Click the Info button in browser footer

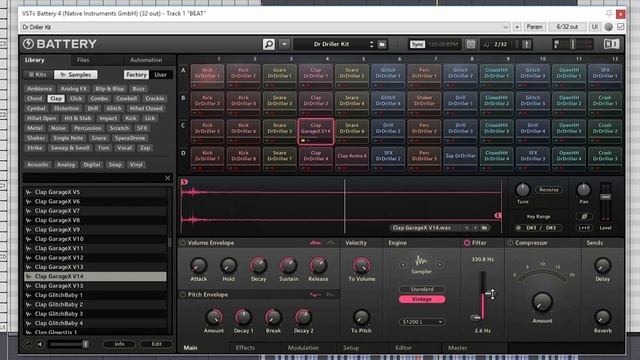point(119,344)
